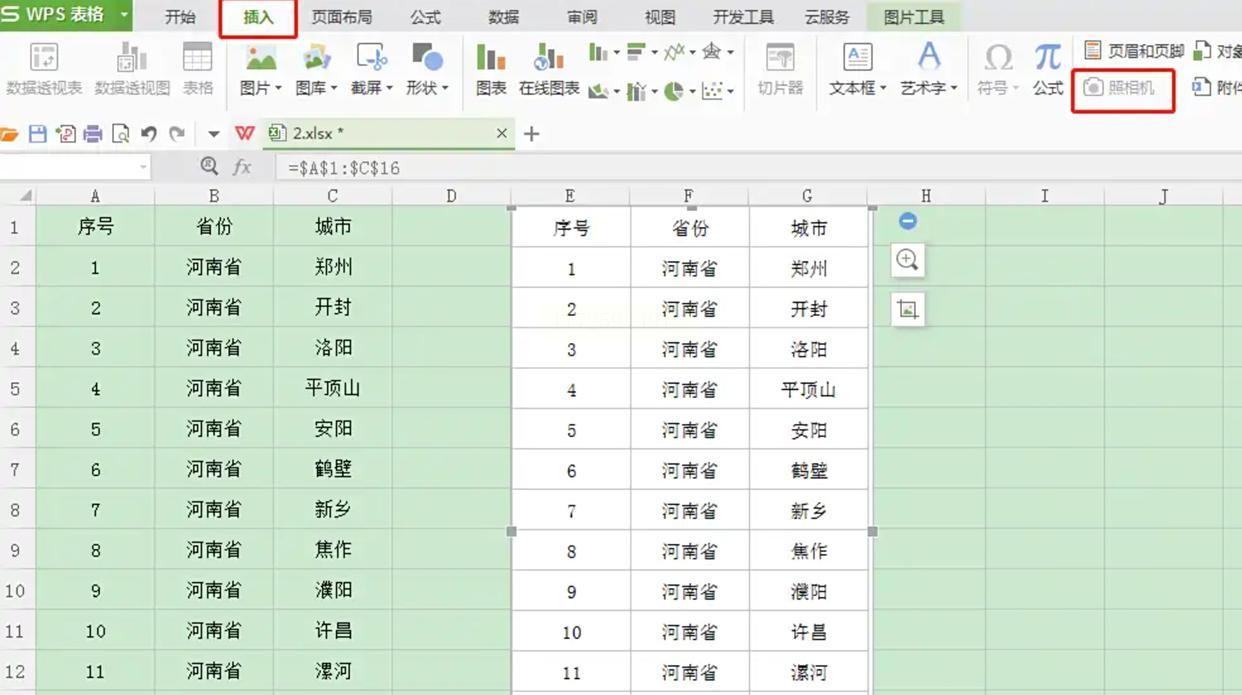Close the 2.xlsx document tab
This screenshot has height=695, width=1242.
click(x=502, y=133)
